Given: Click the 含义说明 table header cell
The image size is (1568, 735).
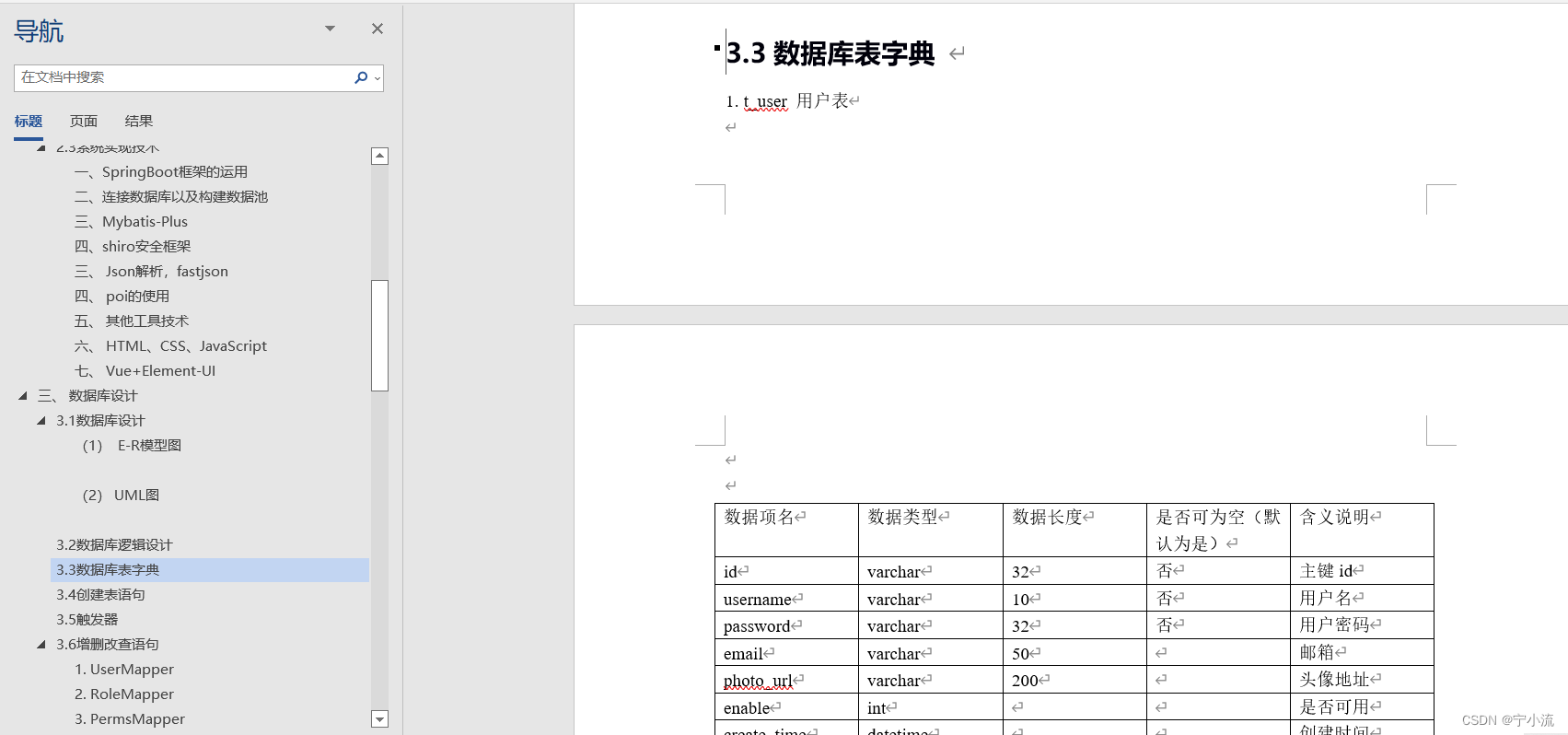Looking at the screenshot, I should pos(1362,530).
